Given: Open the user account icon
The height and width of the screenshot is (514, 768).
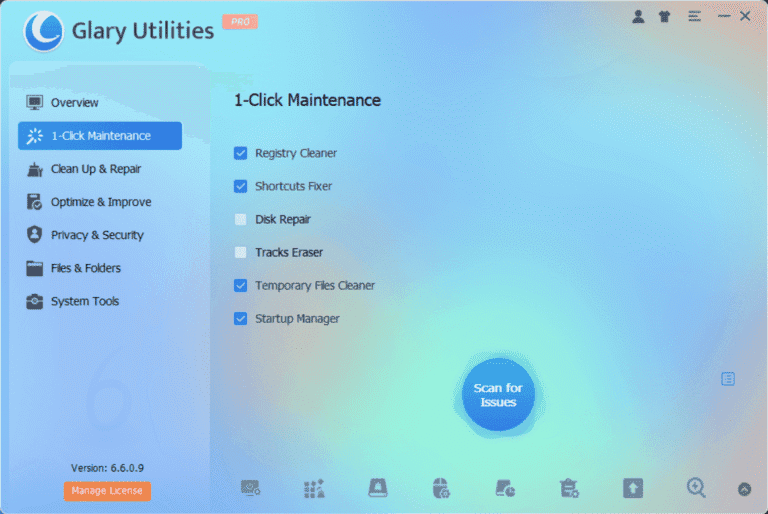Looking at the screenshot, I should coord(638,17).
